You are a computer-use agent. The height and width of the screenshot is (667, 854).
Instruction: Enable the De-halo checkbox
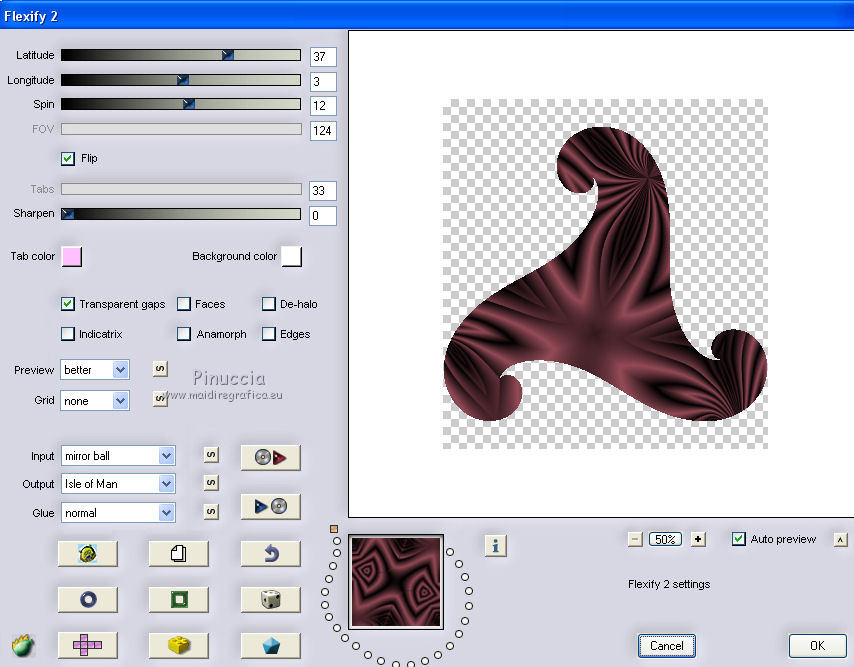click(x=269, y=304)
